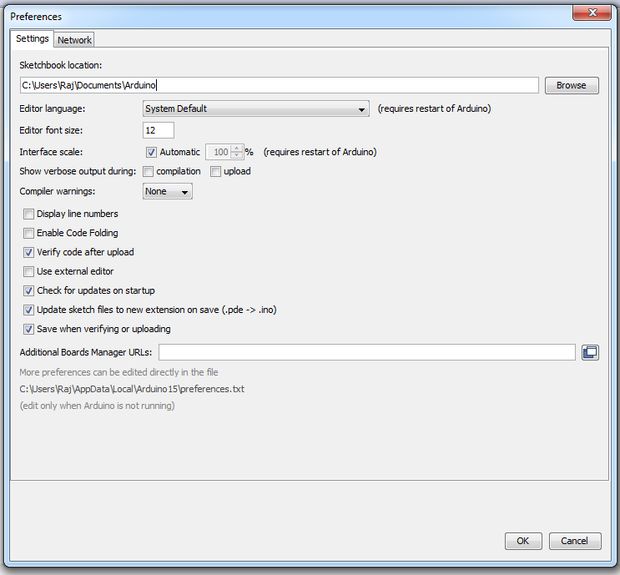Toggle Update sketch files to new extension
620x575 pixels.
[28, 310]
